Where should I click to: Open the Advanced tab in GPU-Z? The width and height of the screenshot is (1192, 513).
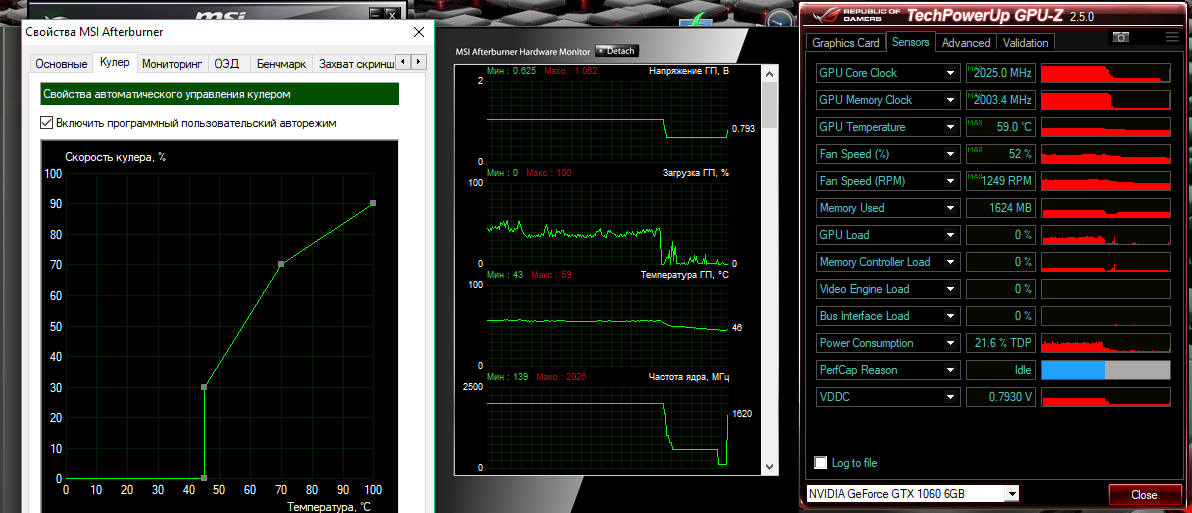[965, 43]
